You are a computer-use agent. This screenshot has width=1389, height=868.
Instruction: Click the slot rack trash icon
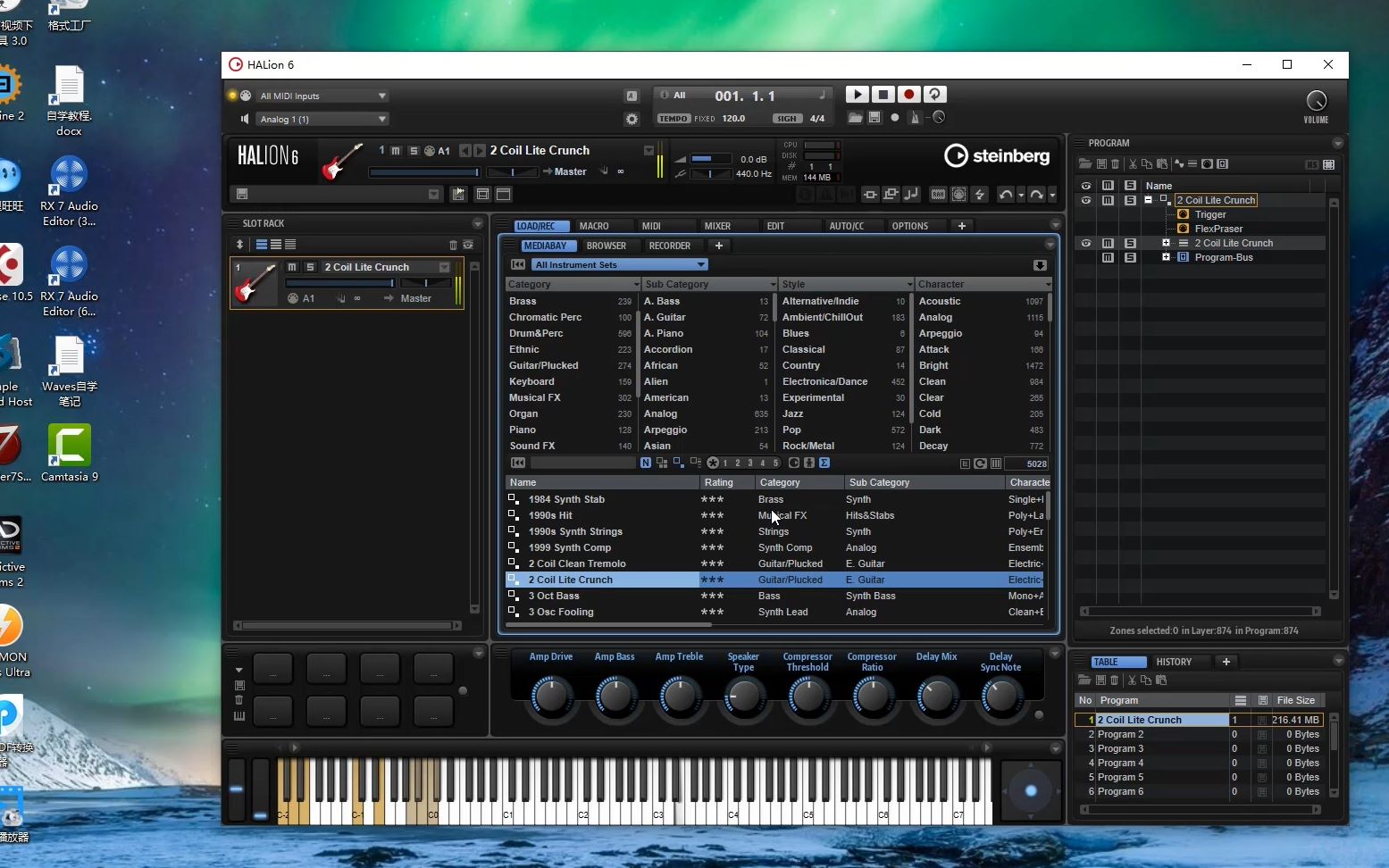(453, 245)
